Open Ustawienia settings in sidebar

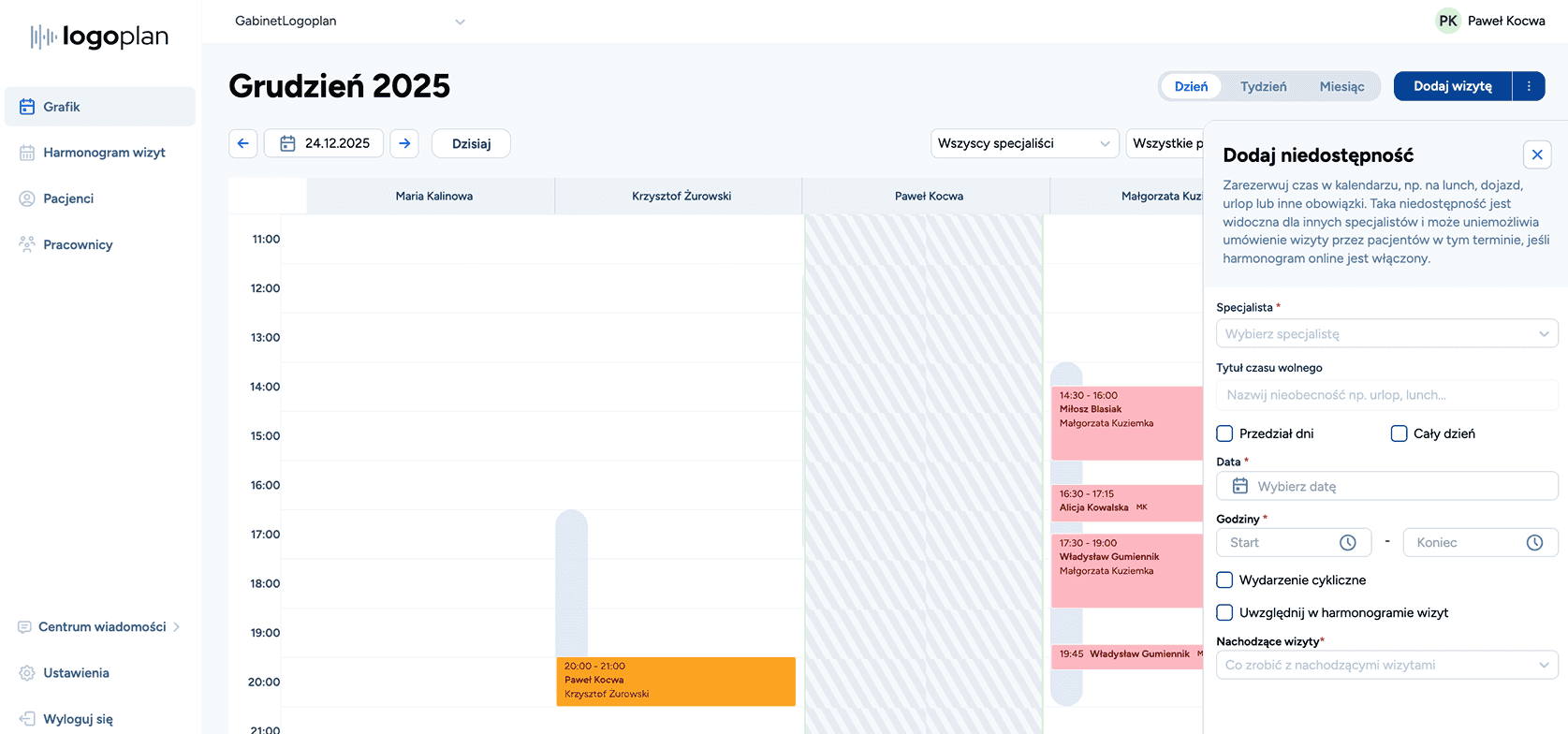pos(76,673)
